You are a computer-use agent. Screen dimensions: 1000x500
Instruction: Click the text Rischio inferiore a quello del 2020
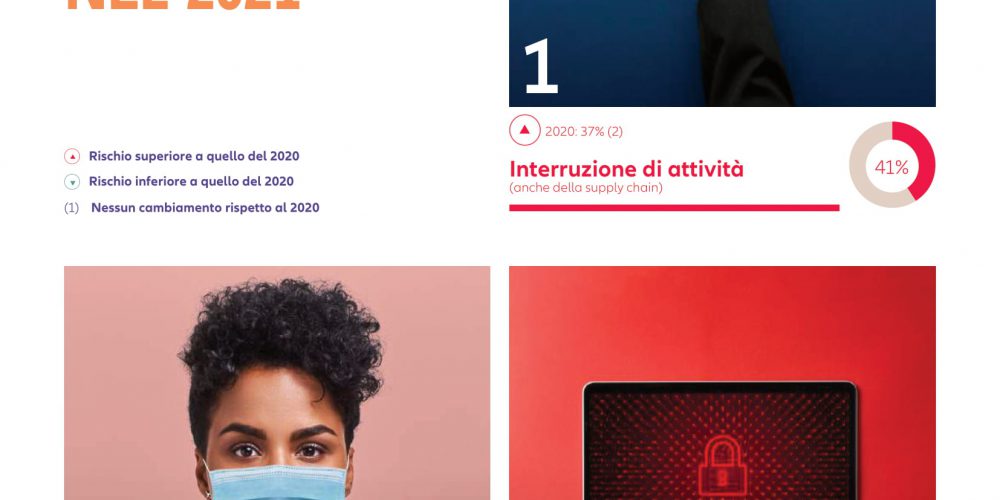(x=191, y=182)
